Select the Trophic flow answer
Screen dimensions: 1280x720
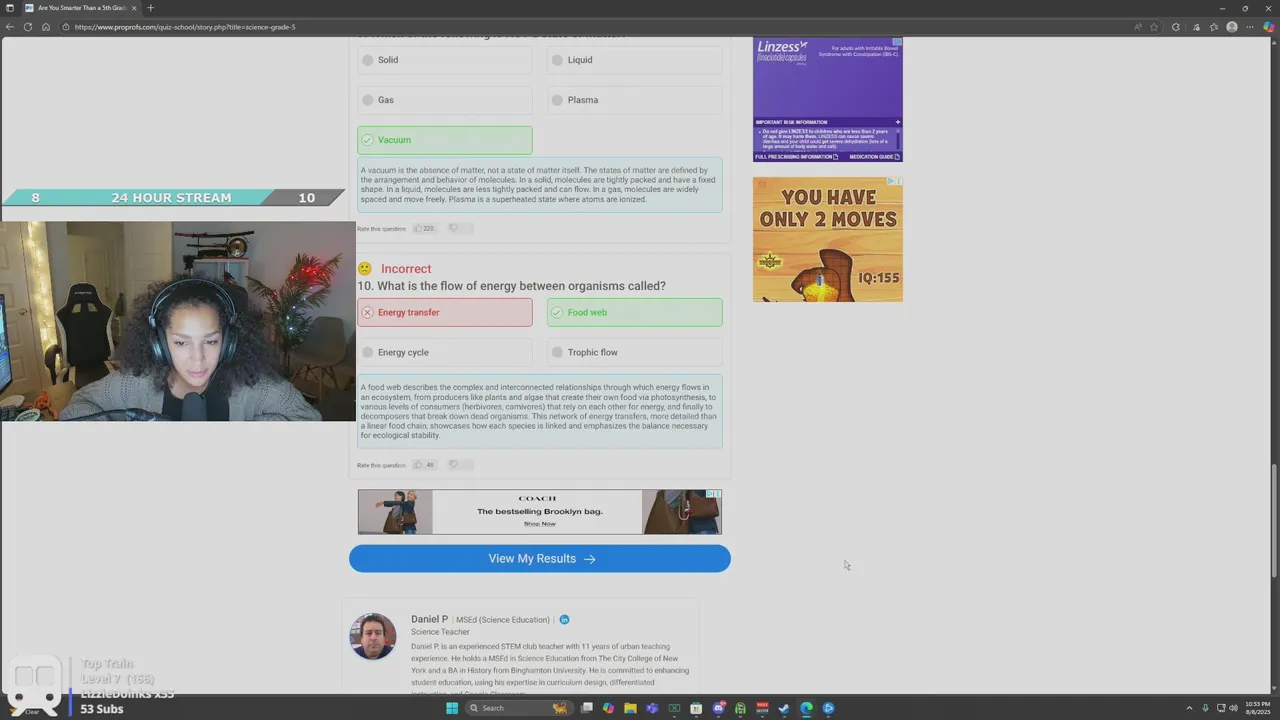(x=634, y=352)
